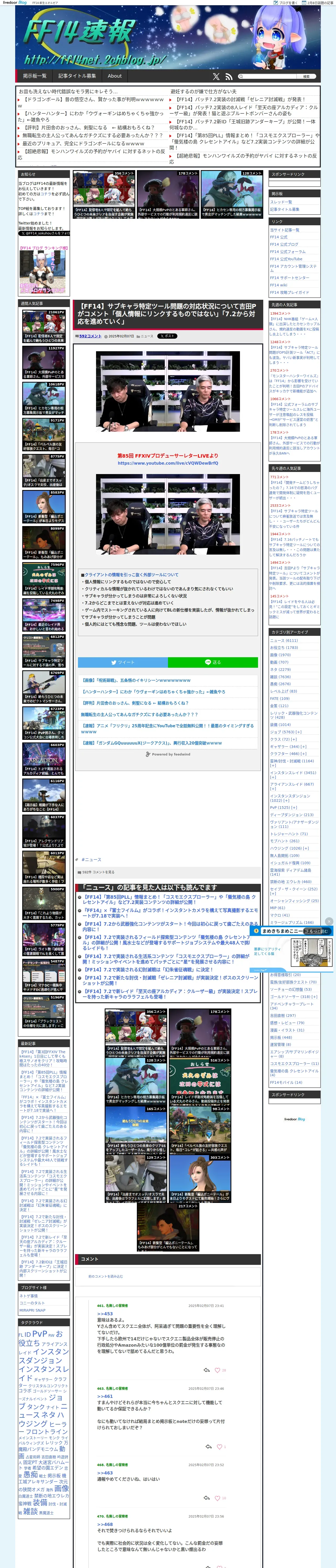Close the floating ad with X button
336x1568 pixels.
click(x=329, y=921)
